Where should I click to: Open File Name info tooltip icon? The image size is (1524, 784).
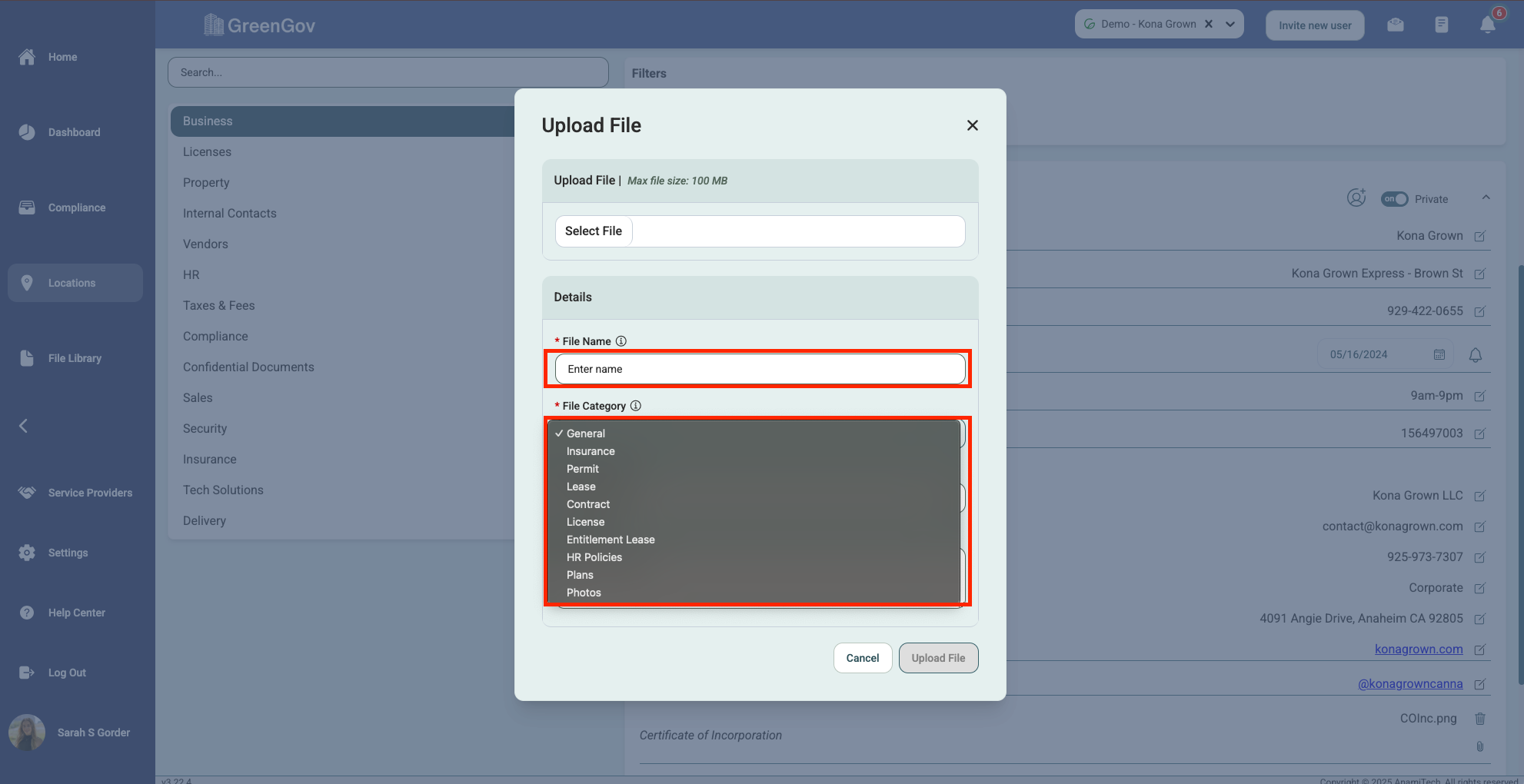pos(621,341)
